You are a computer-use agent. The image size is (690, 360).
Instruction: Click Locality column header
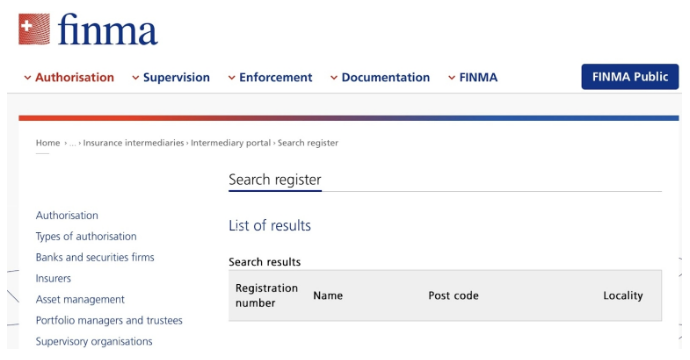coord(623,295)
